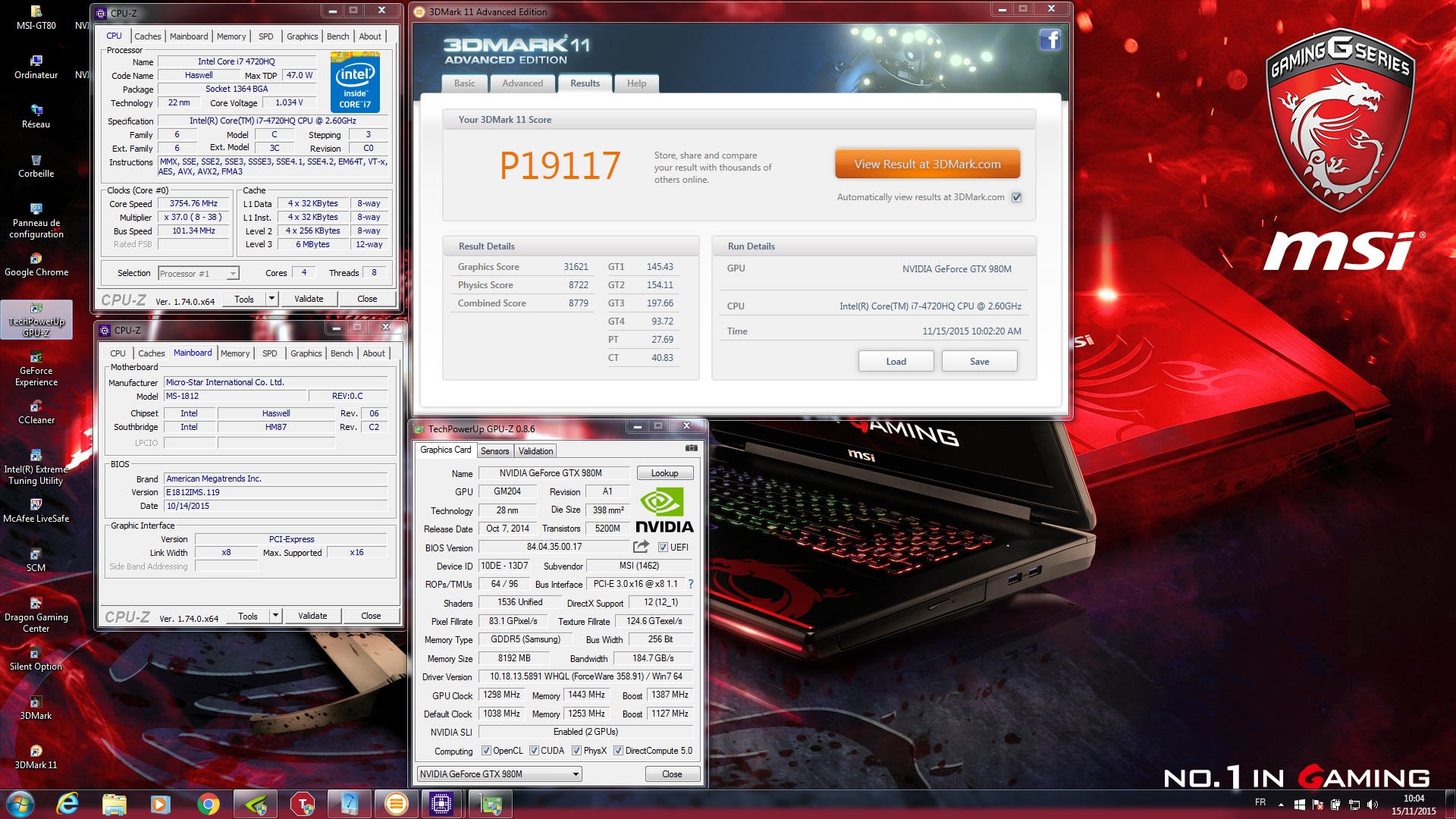
Task: Switch to Caches tab in top CPU-Z window
Action: 147,36
